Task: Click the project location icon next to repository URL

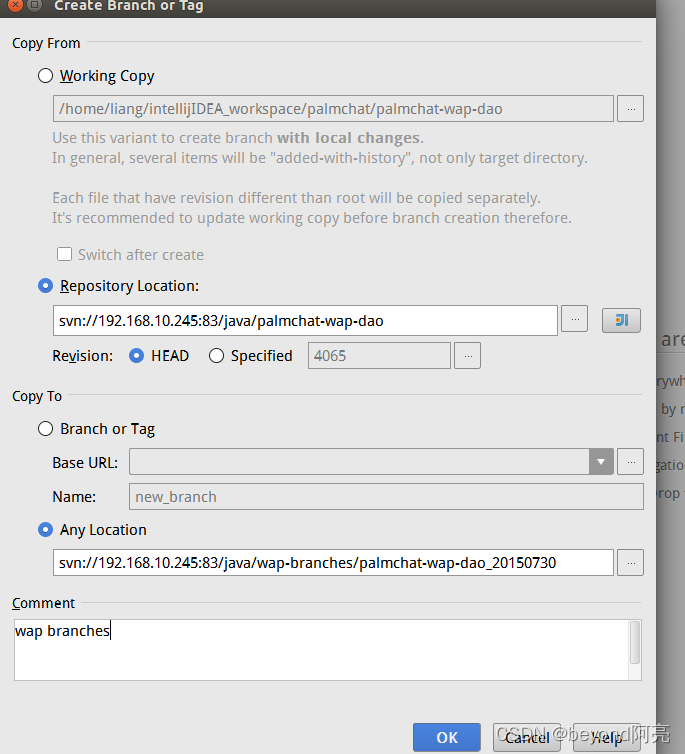Action: coord(621,320)
